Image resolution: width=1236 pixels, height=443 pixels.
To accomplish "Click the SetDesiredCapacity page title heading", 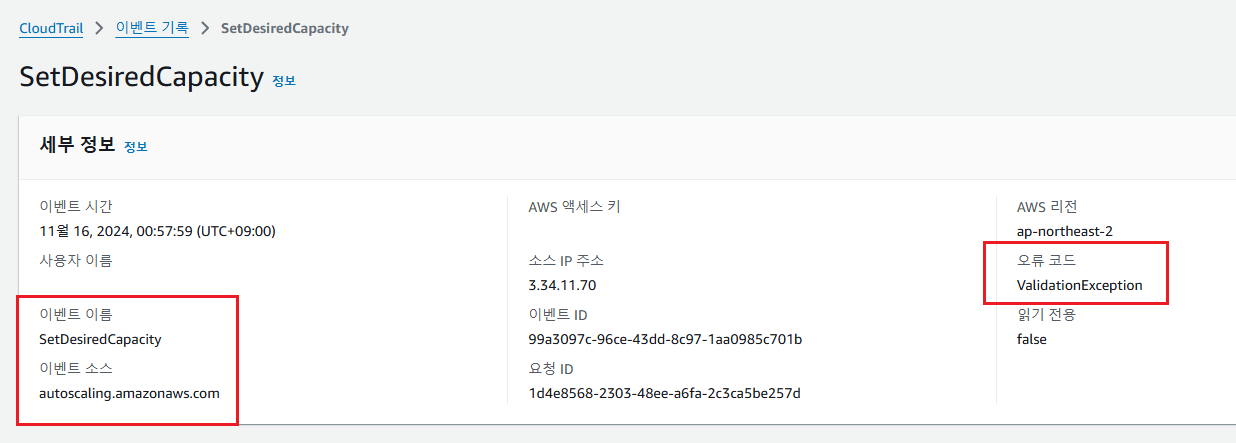I will click(141, 78).
